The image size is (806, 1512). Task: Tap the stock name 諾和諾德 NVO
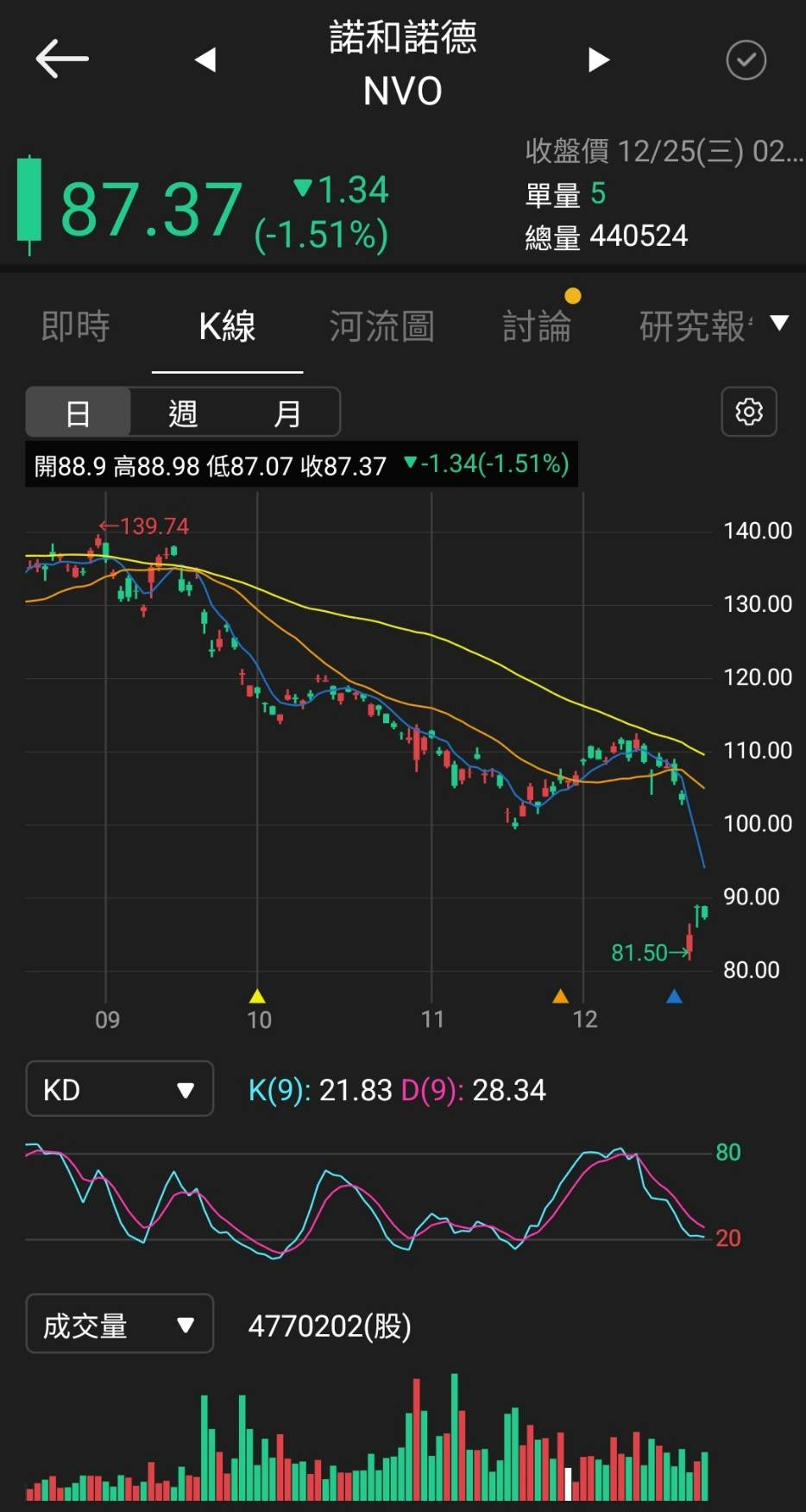pyautogui.click(x=403, y=63)
